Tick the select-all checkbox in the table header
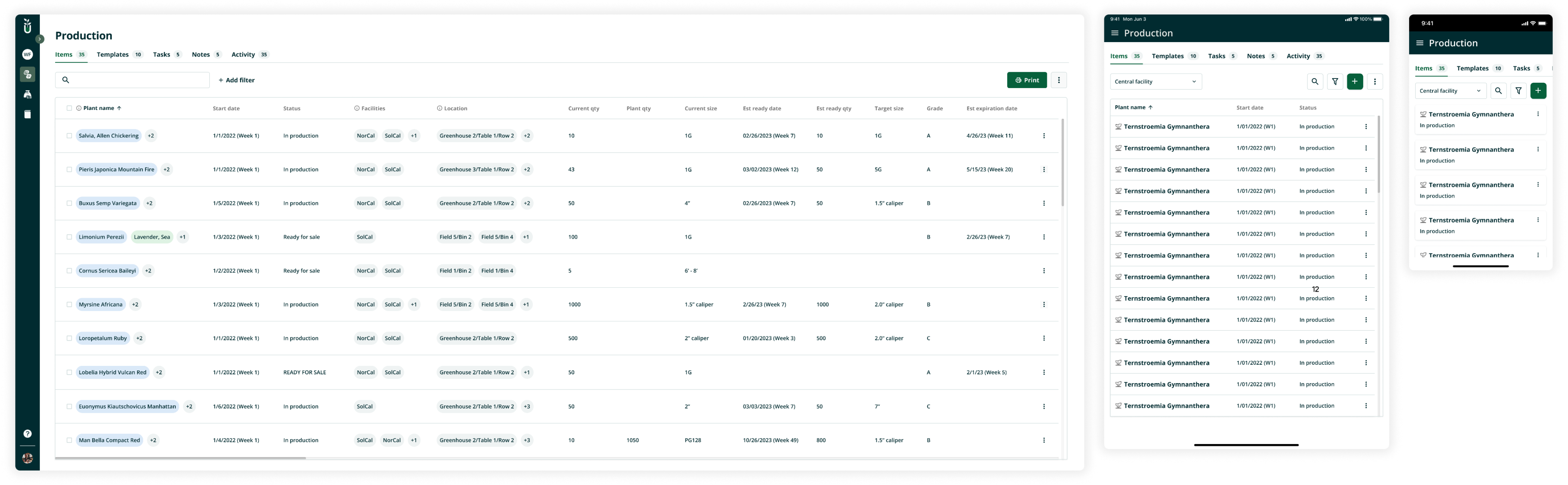The width and height of the screenshot is (1568, 485). pos(69,108)
